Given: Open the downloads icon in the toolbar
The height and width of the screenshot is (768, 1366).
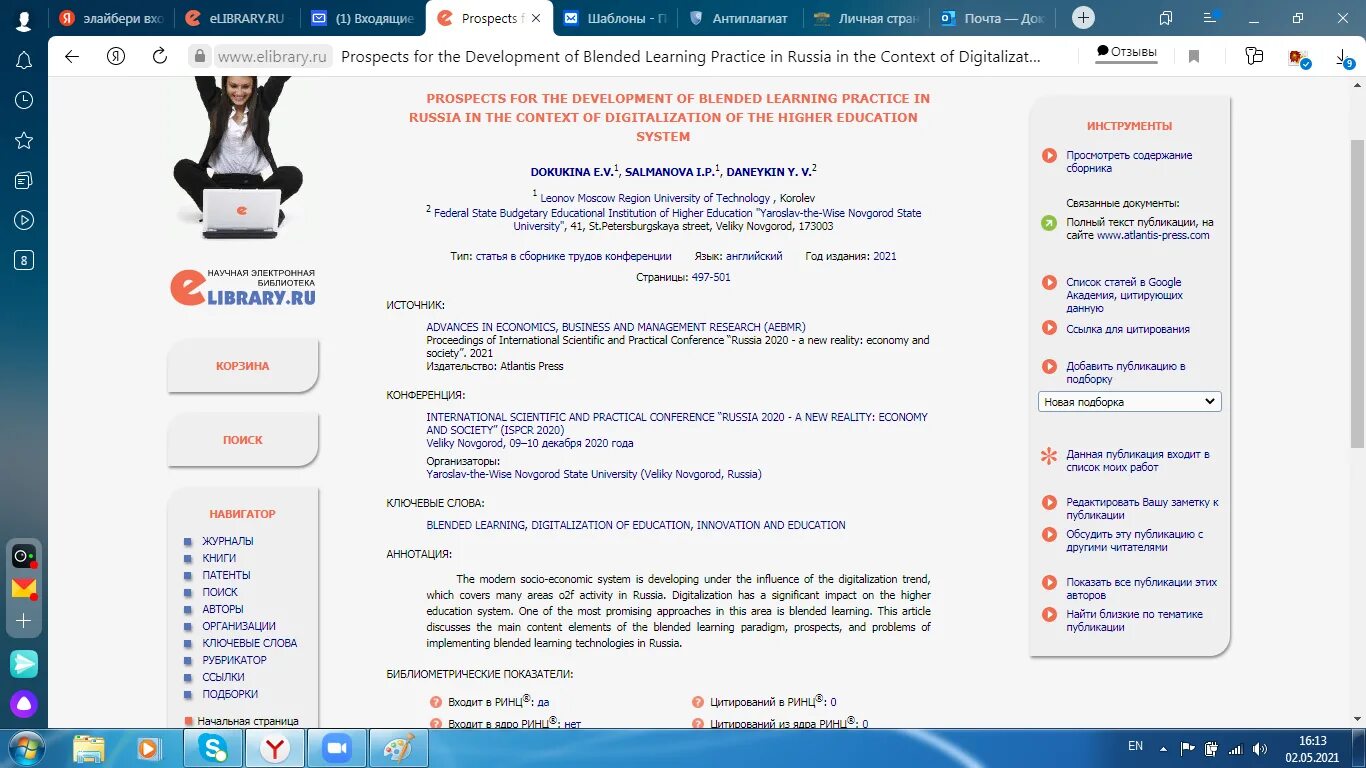Looking at the screenshot, I should point(1344,58).
